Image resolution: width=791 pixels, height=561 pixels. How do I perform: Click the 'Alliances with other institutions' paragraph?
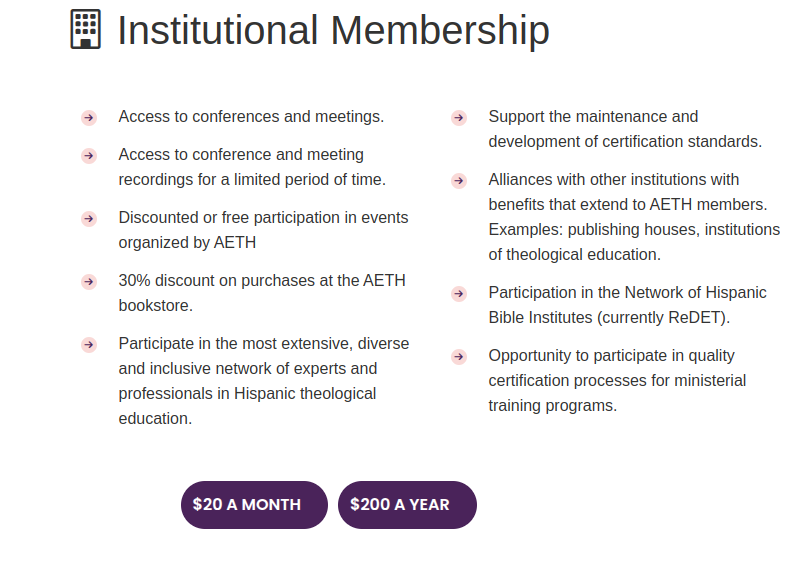(633, 217)
